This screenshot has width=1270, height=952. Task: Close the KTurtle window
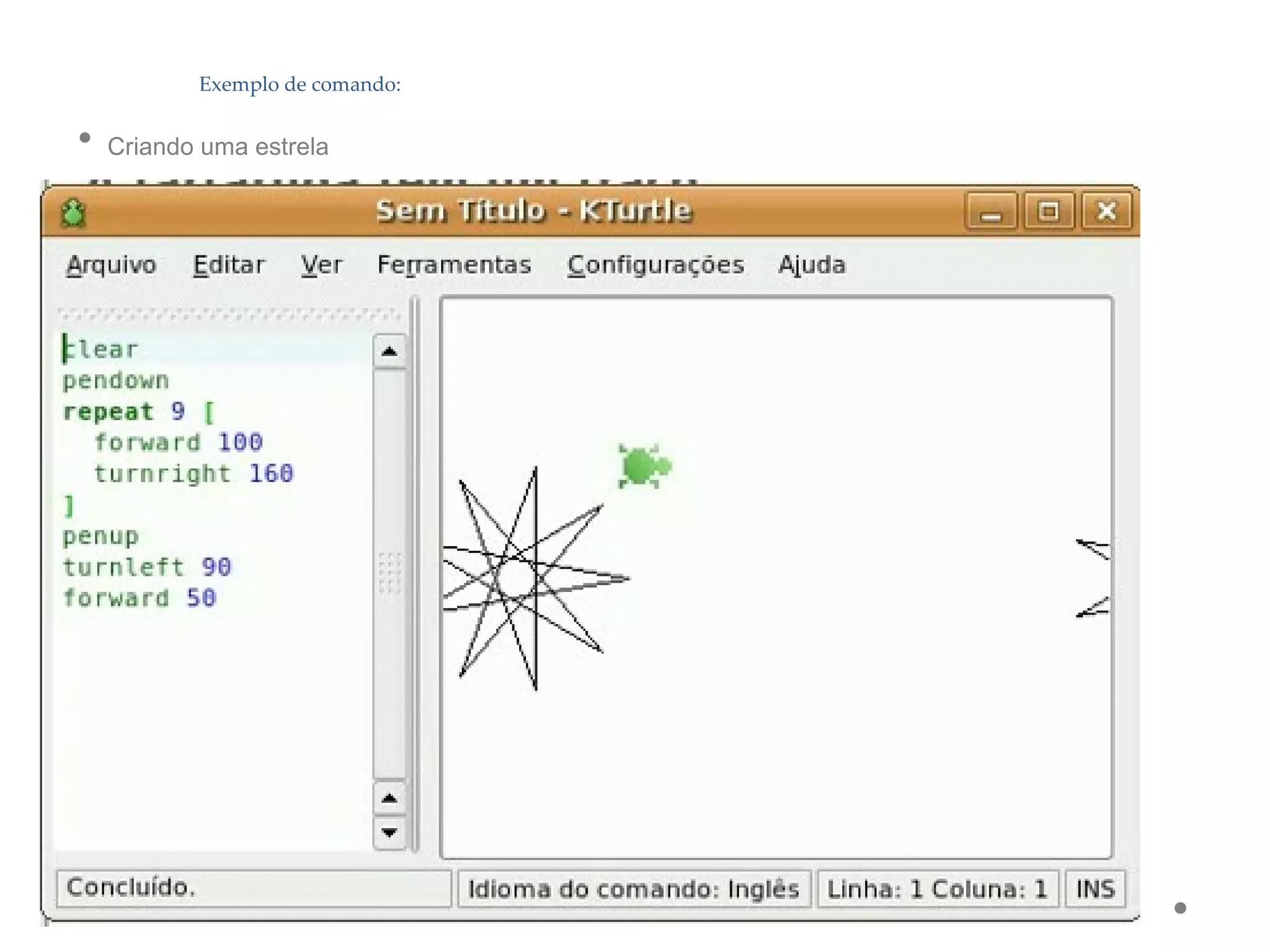click(x=1106, y=212)
